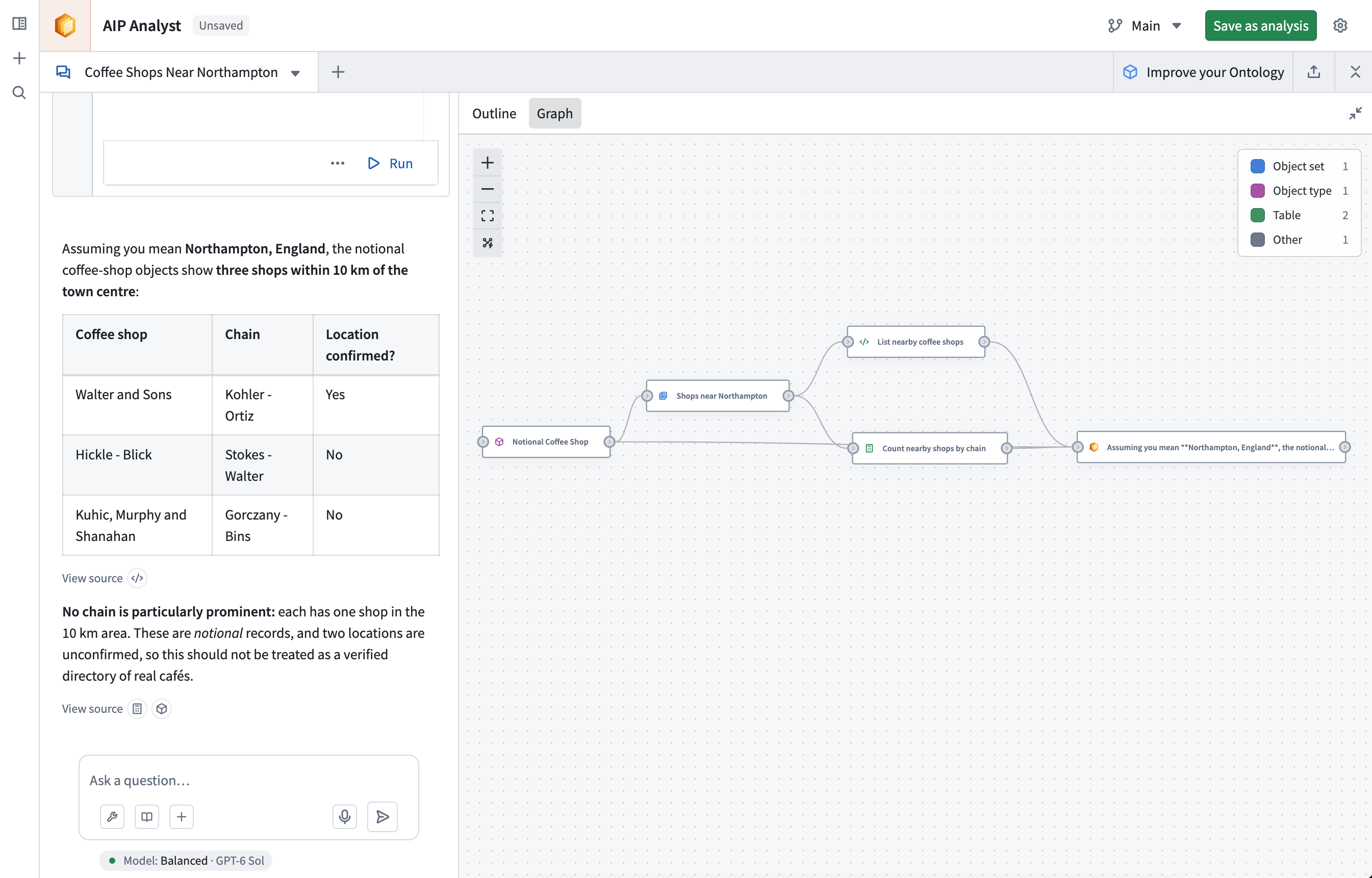This screenshot has height=878, width=1372.
Task: Collapse the graph panel with the shrink icon
Action: click(1356, 114)
